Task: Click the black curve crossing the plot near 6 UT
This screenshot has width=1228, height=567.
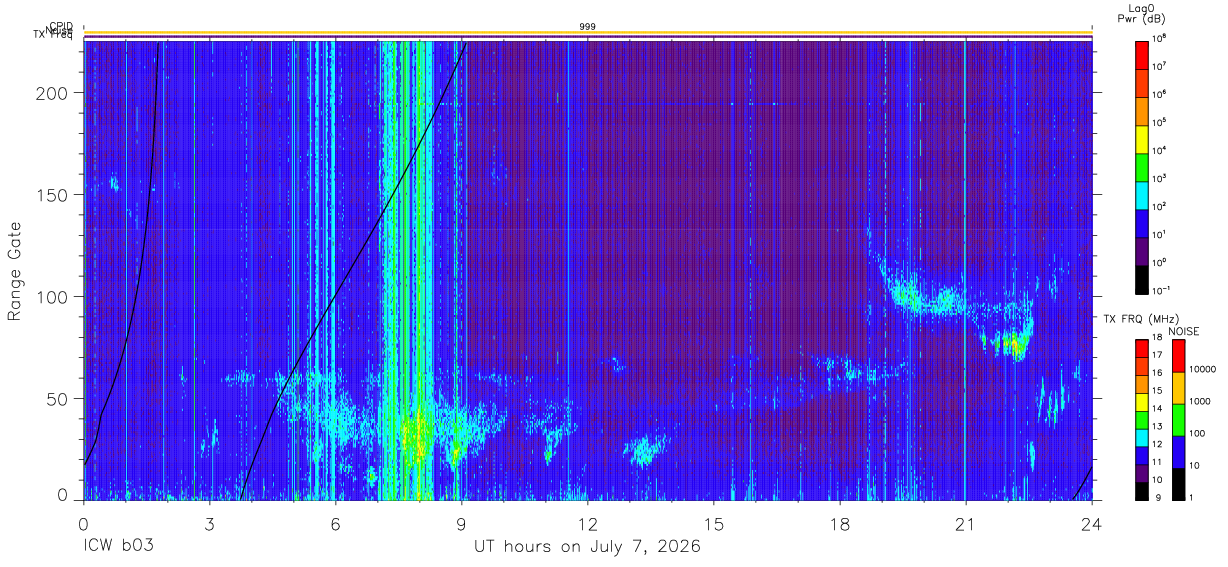Action: 337,295
